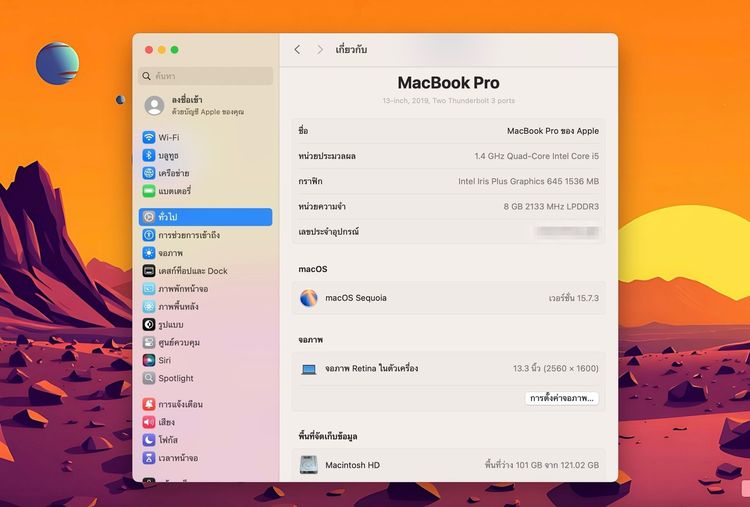Viewport: 750px width, 507px height.
Task: Click the จอภาพ Retina ในตัวเครื่อง label
Action: click(372, 369)
